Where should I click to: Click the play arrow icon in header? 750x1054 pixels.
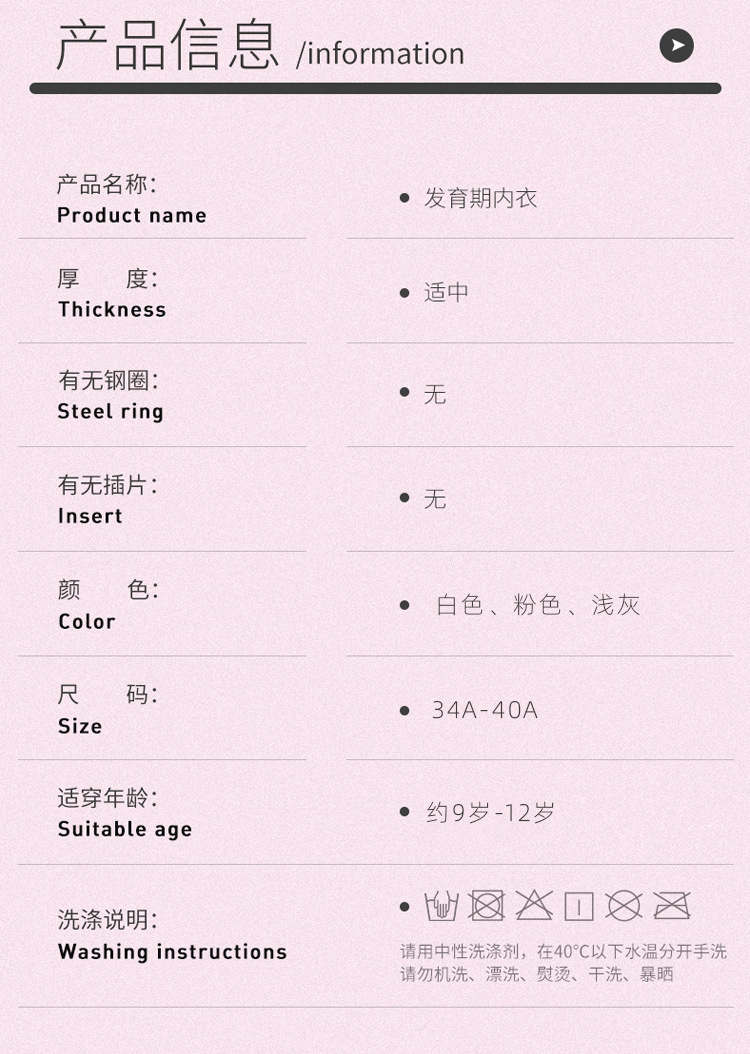pyautogui.click(x=677, y=46)
